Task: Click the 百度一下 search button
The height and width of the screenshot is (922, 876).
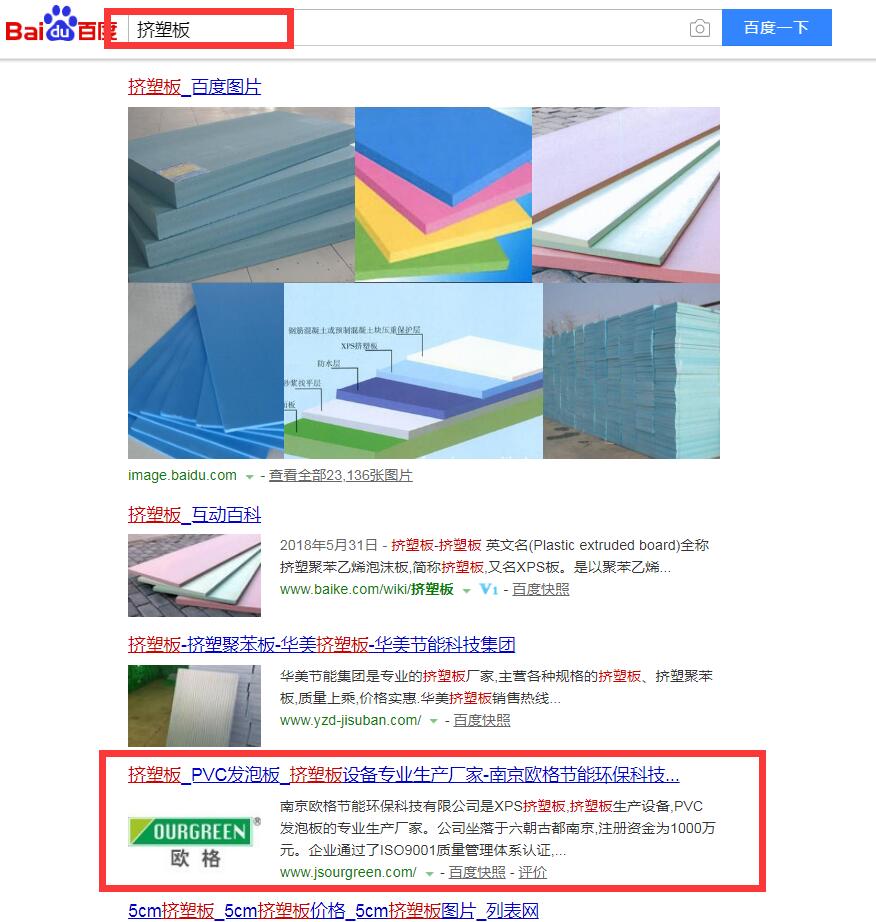Action: click(777, 28)
